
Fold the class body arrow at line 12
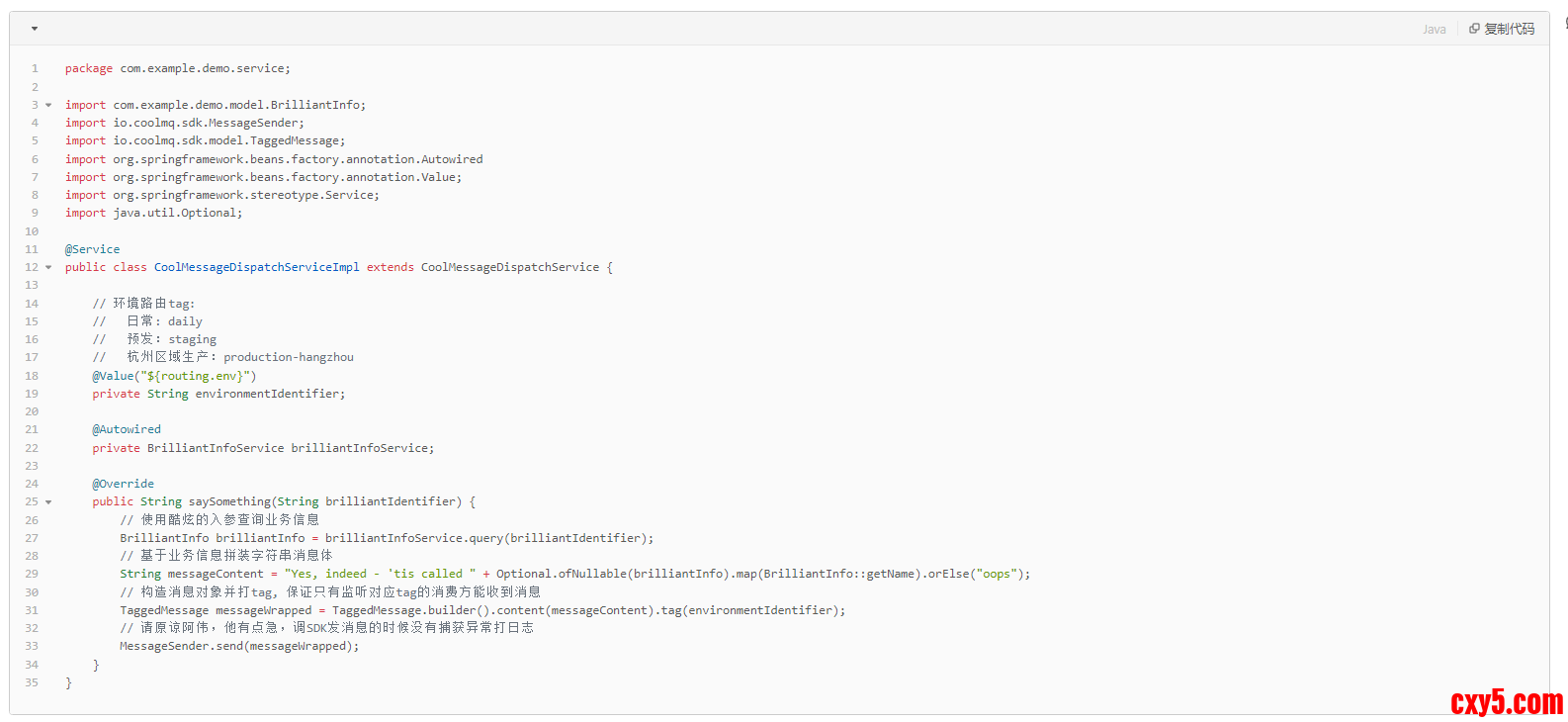48,267
